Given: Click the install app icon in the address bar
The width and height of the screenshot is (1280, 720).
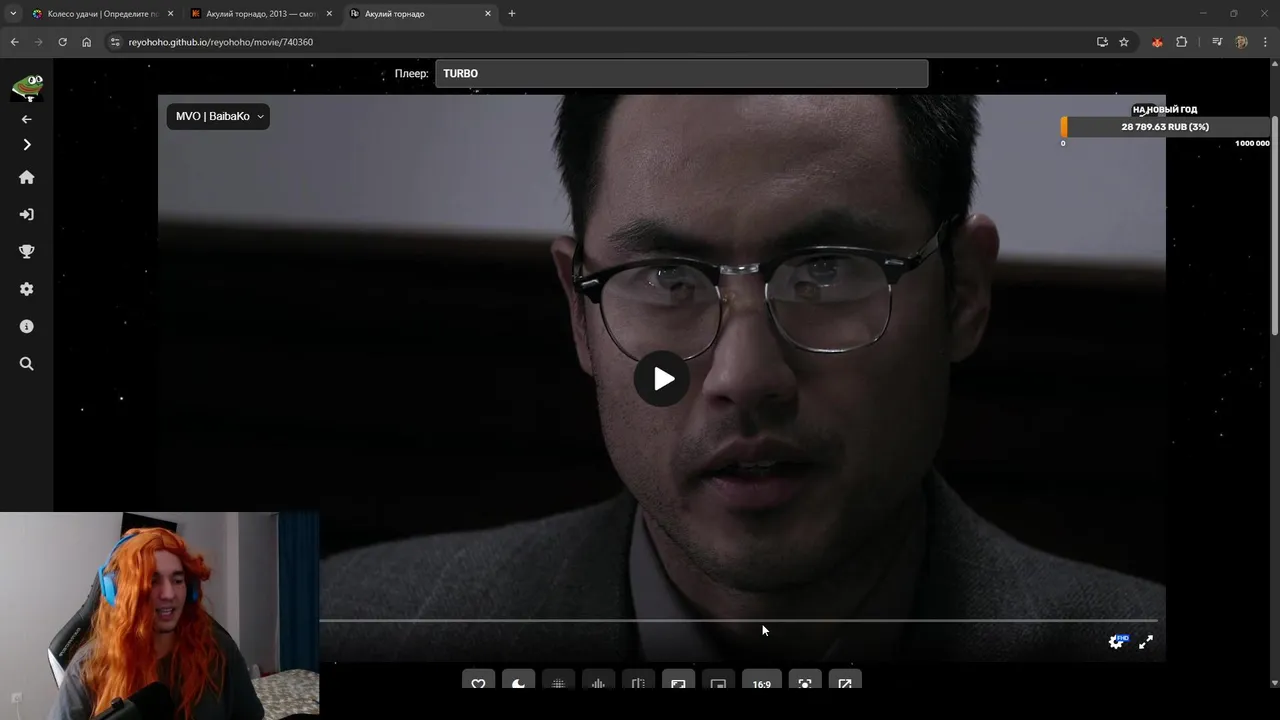Looking at the screenshot, I should click(x=1102, y=42).
